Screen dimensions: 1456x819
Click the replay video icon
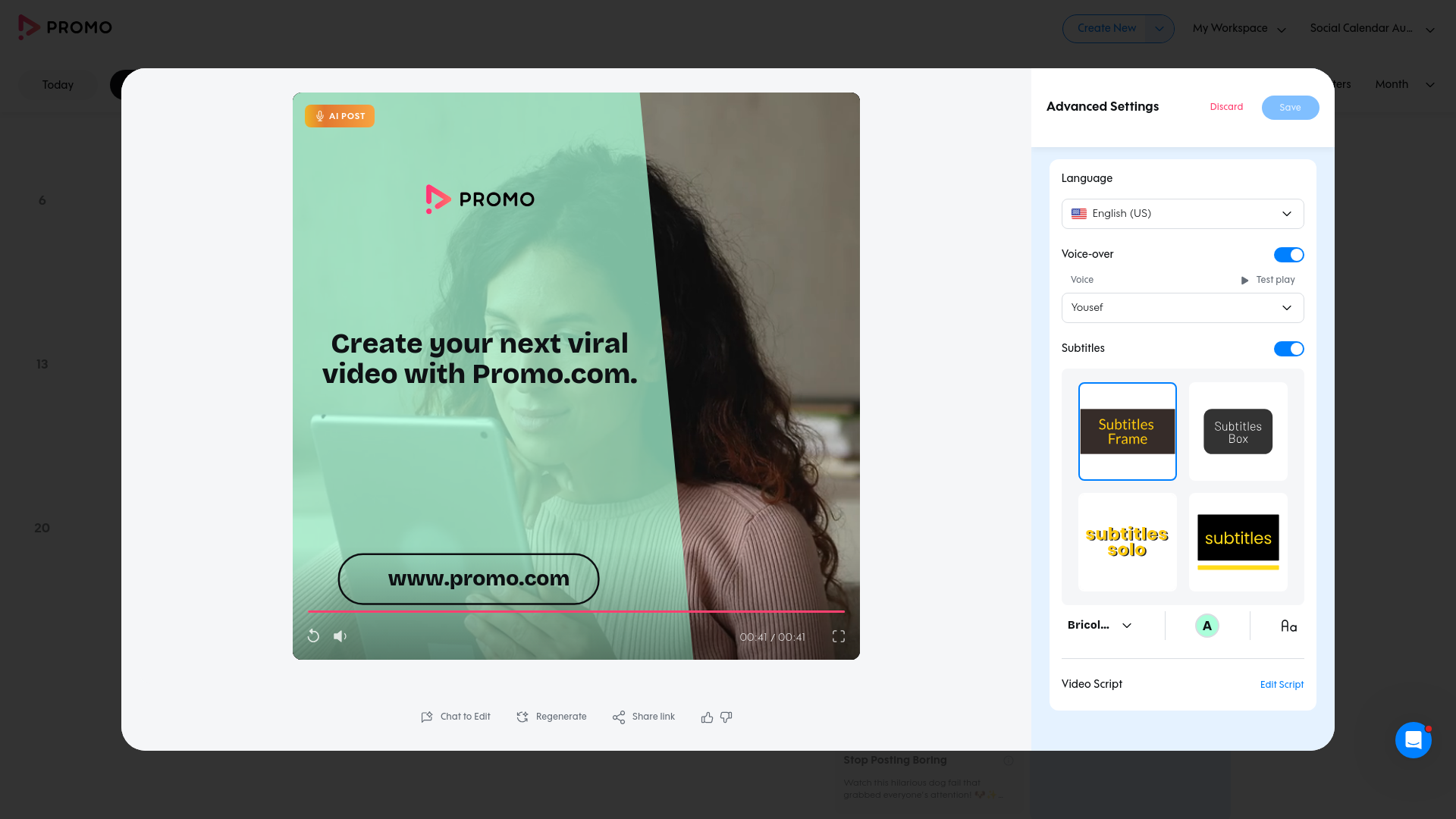pyautogui.click(x=313, y=636)
